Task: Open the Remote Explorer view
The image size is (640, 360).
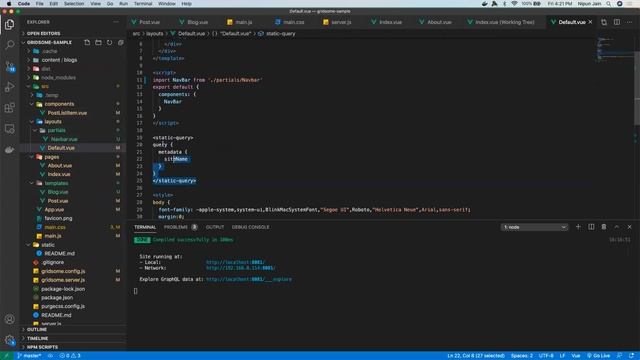Action: [x=9, y=129]
